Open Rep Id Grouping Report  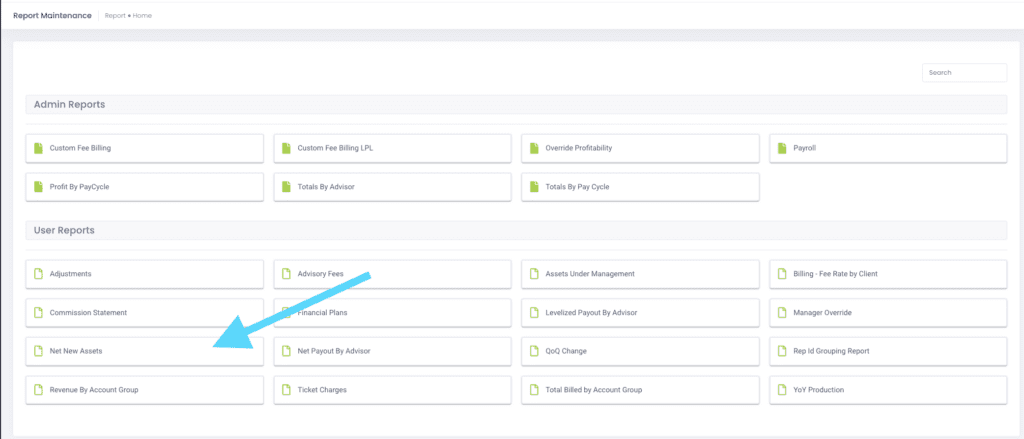[x=831, y=351]
